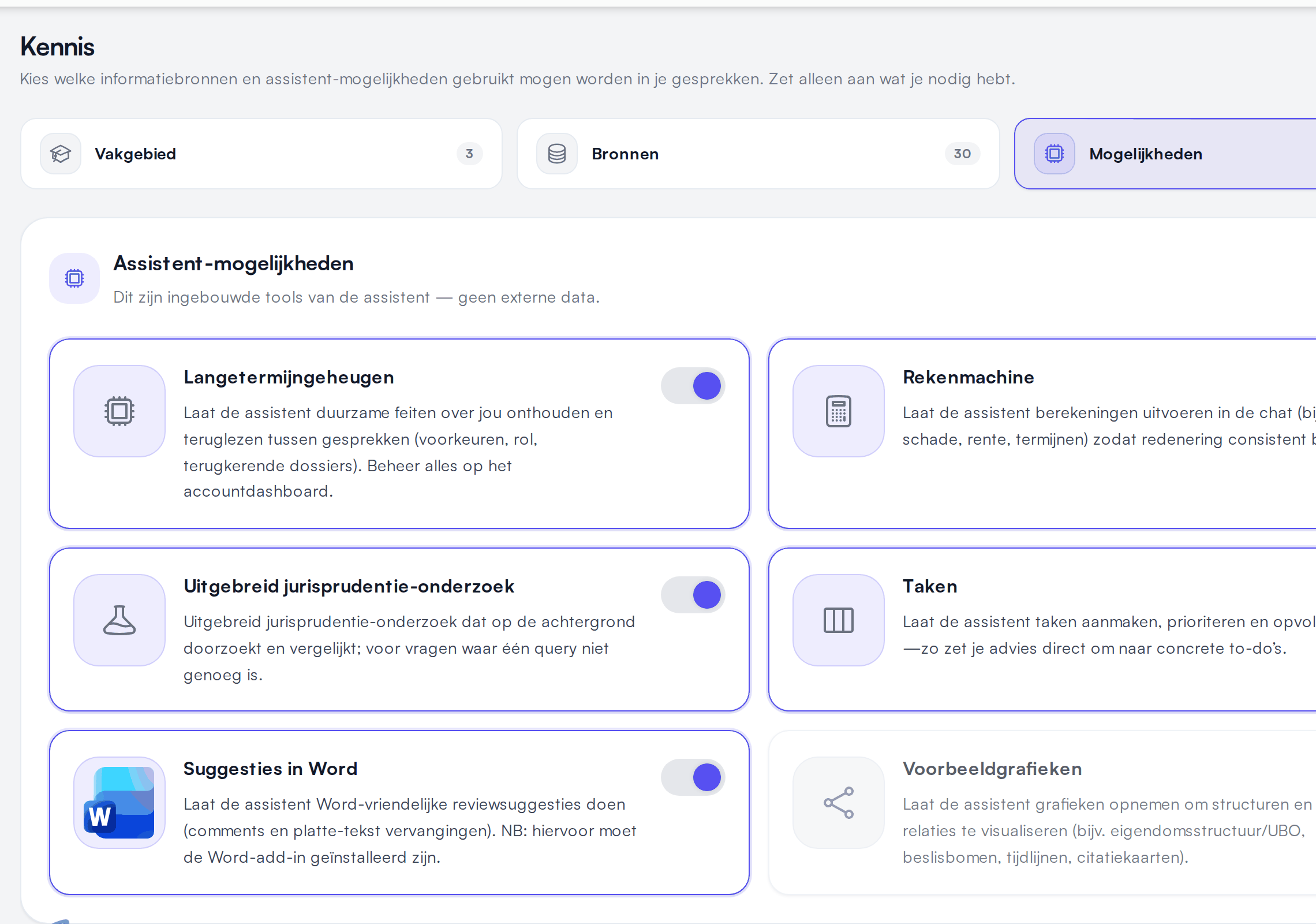
Task: Click the Taken card title
Action: pyautogui.click(x=930, y=586)
